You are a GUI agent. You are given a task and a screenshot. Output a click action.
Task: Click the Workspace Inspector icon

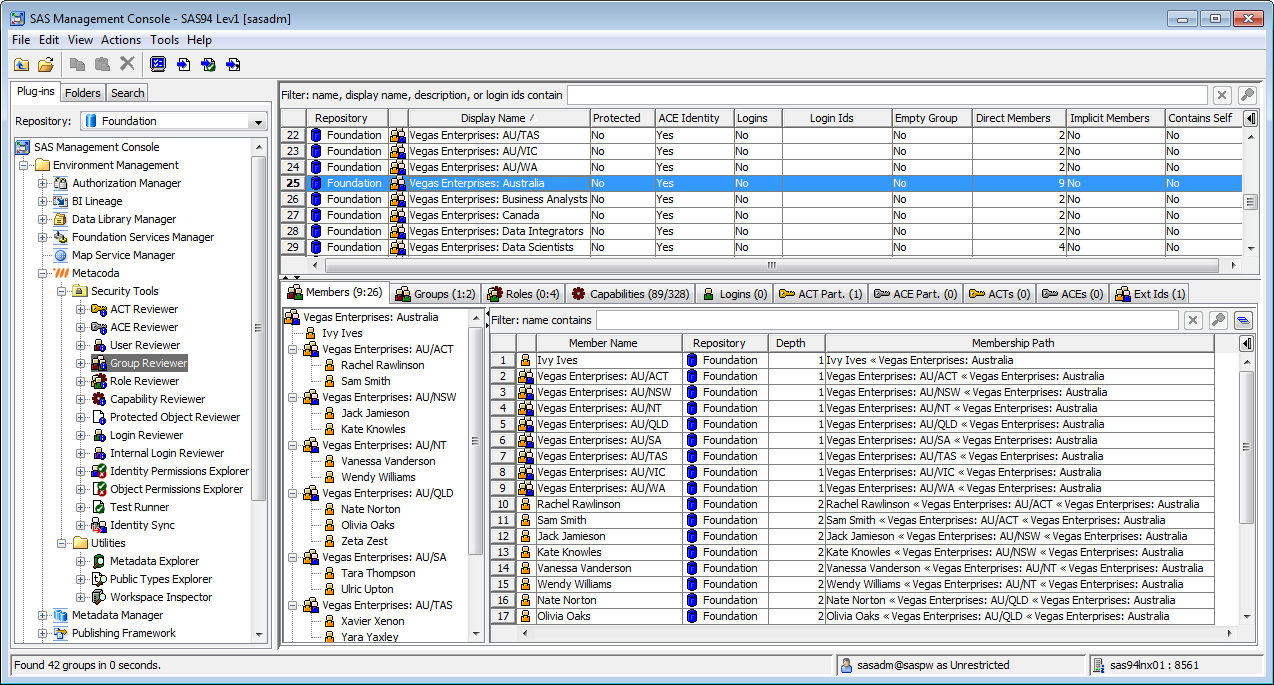coord(98,597)
